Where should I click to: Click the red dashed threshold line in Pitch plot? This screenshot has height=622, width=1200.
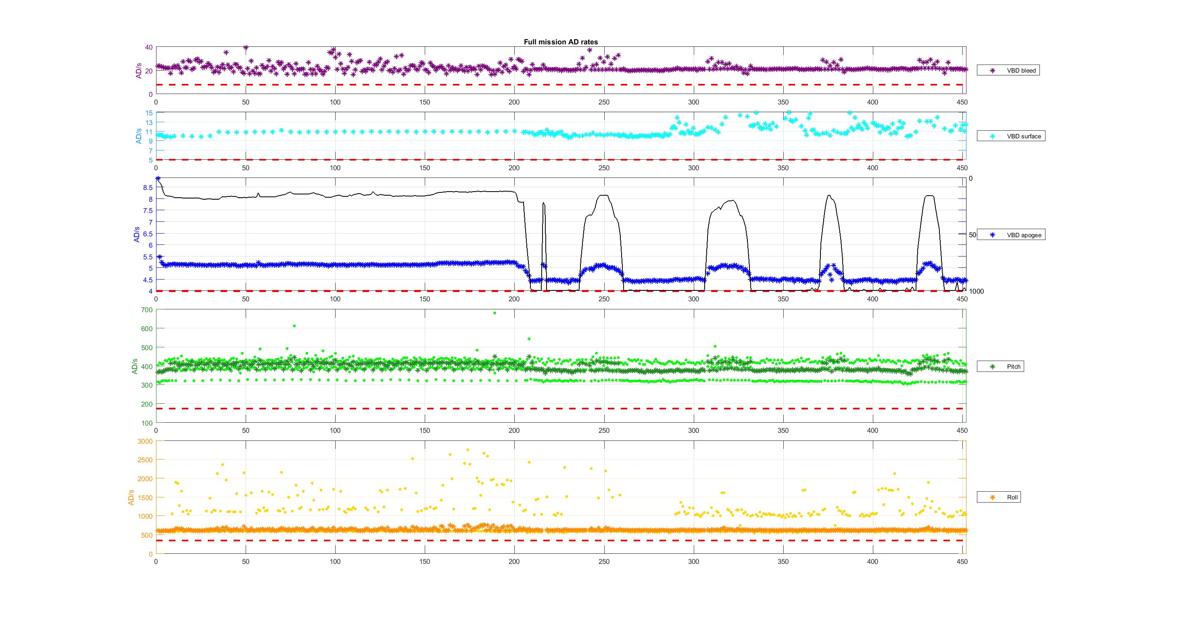pos(561,408)
